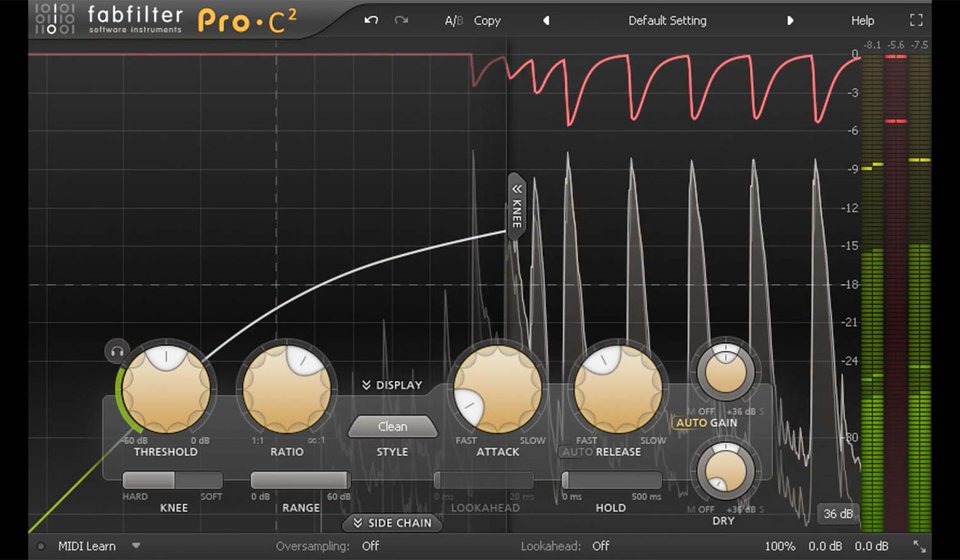
Task: Click the Release knob
Action: point(618,388)
